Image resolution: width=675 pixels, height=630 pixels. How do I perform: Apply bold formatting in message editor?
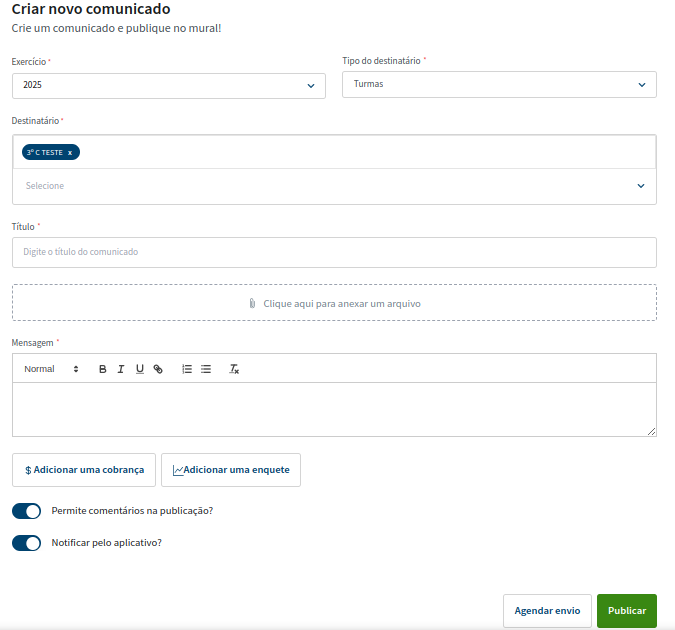(102, 369)
